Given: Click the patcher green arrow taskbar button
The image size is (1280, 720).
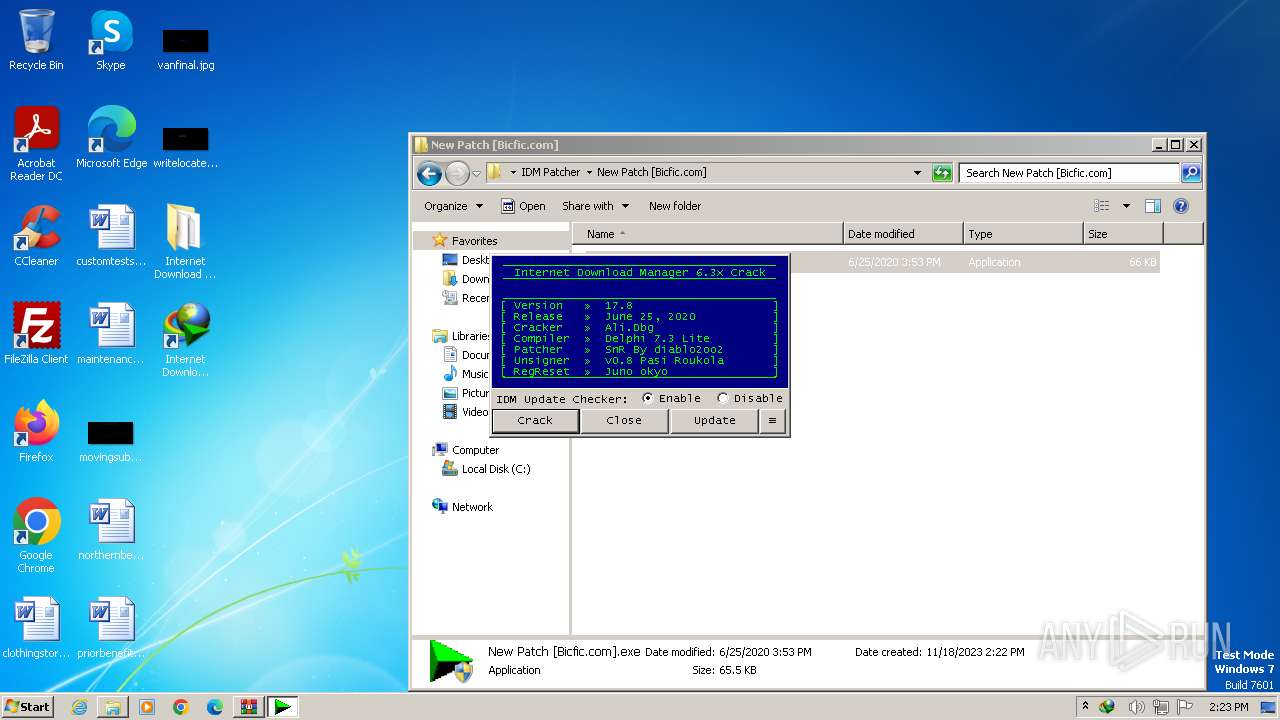Looking at the screenshot, I should click(x=283, y=707).
